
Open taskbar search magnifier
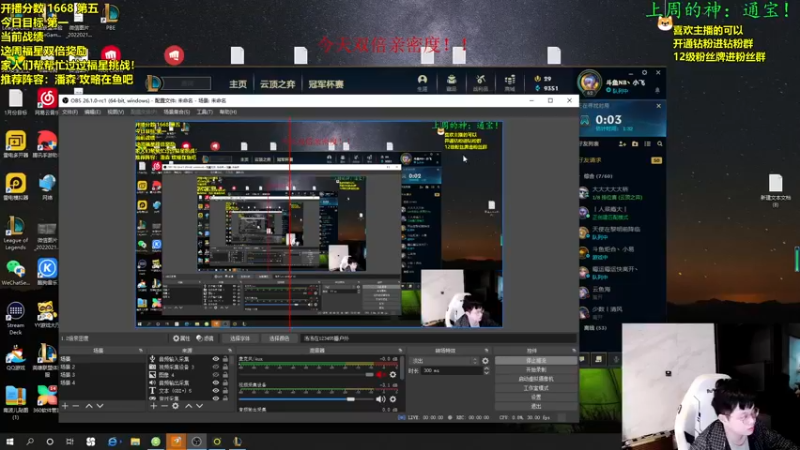(x=30, y=441)
